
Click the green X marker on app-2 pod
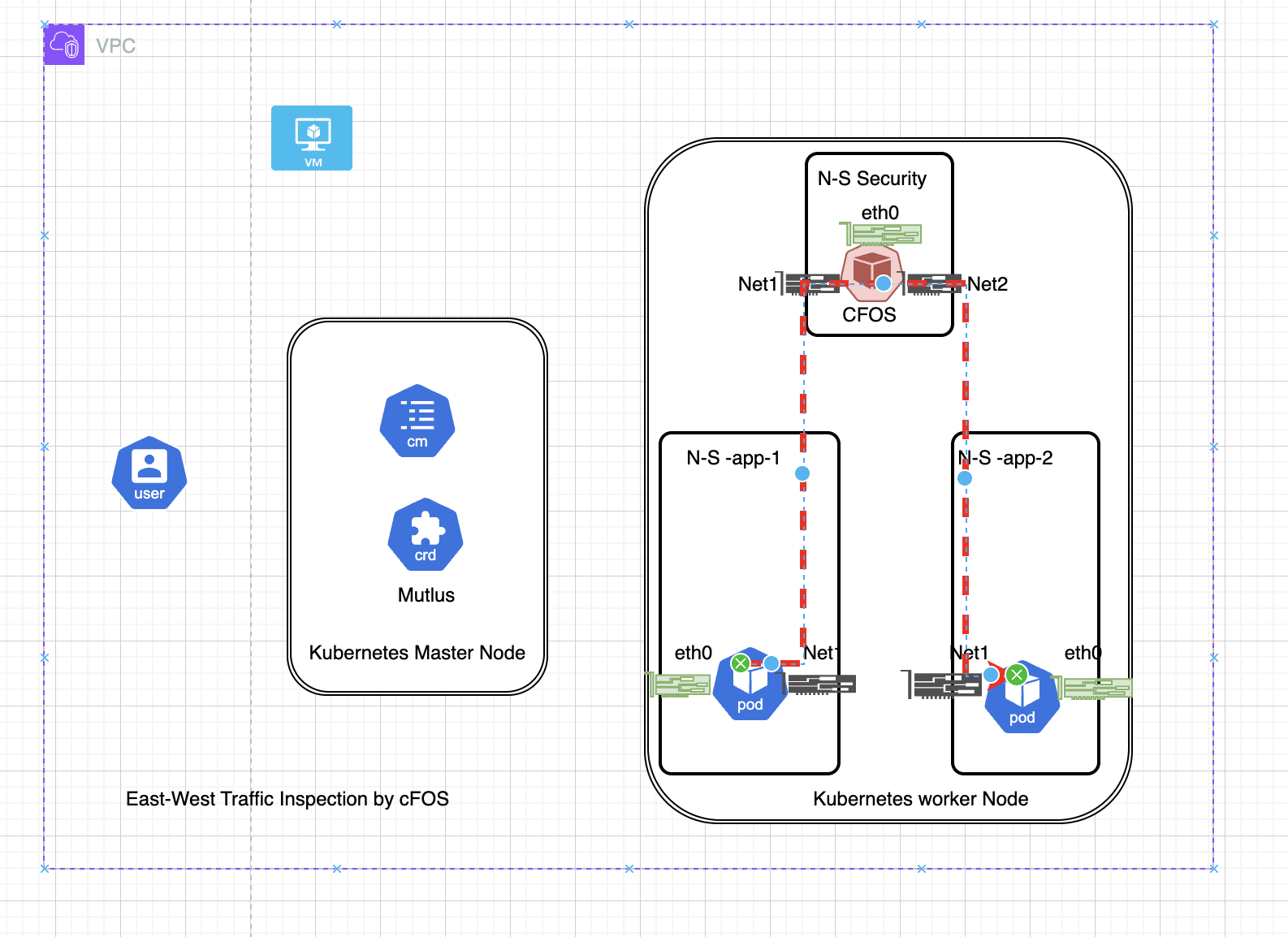[x=1017, y=675]
